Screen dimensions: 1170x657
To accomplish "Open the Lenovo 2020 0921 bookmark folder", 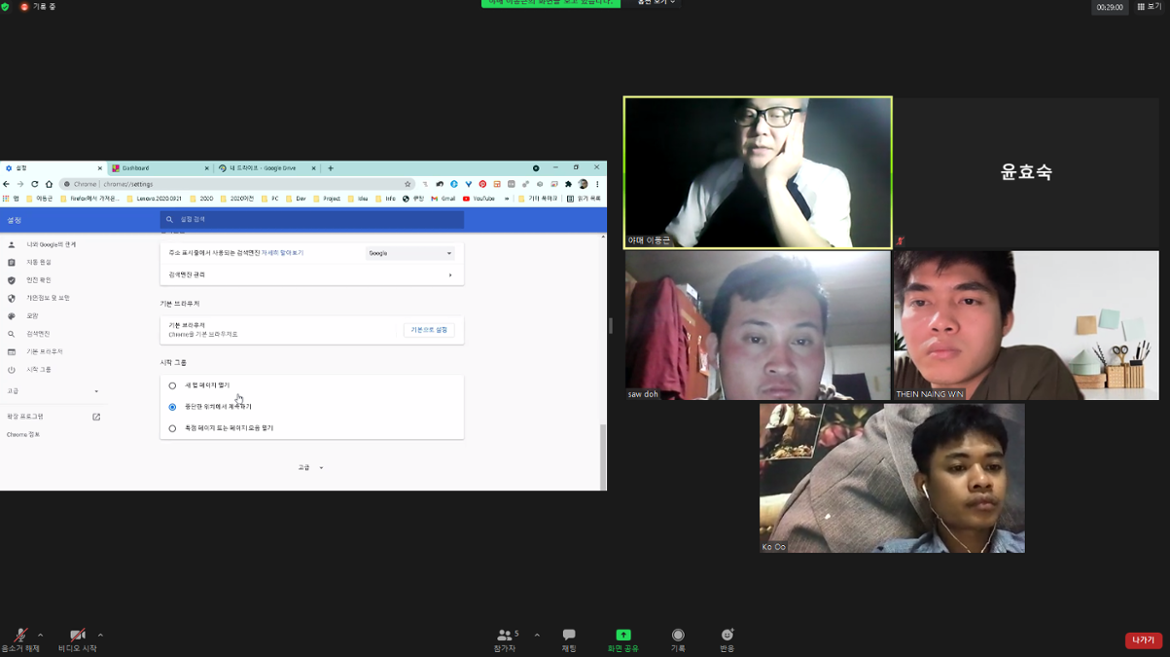I will pyautogui.click(x=154, y=199).
